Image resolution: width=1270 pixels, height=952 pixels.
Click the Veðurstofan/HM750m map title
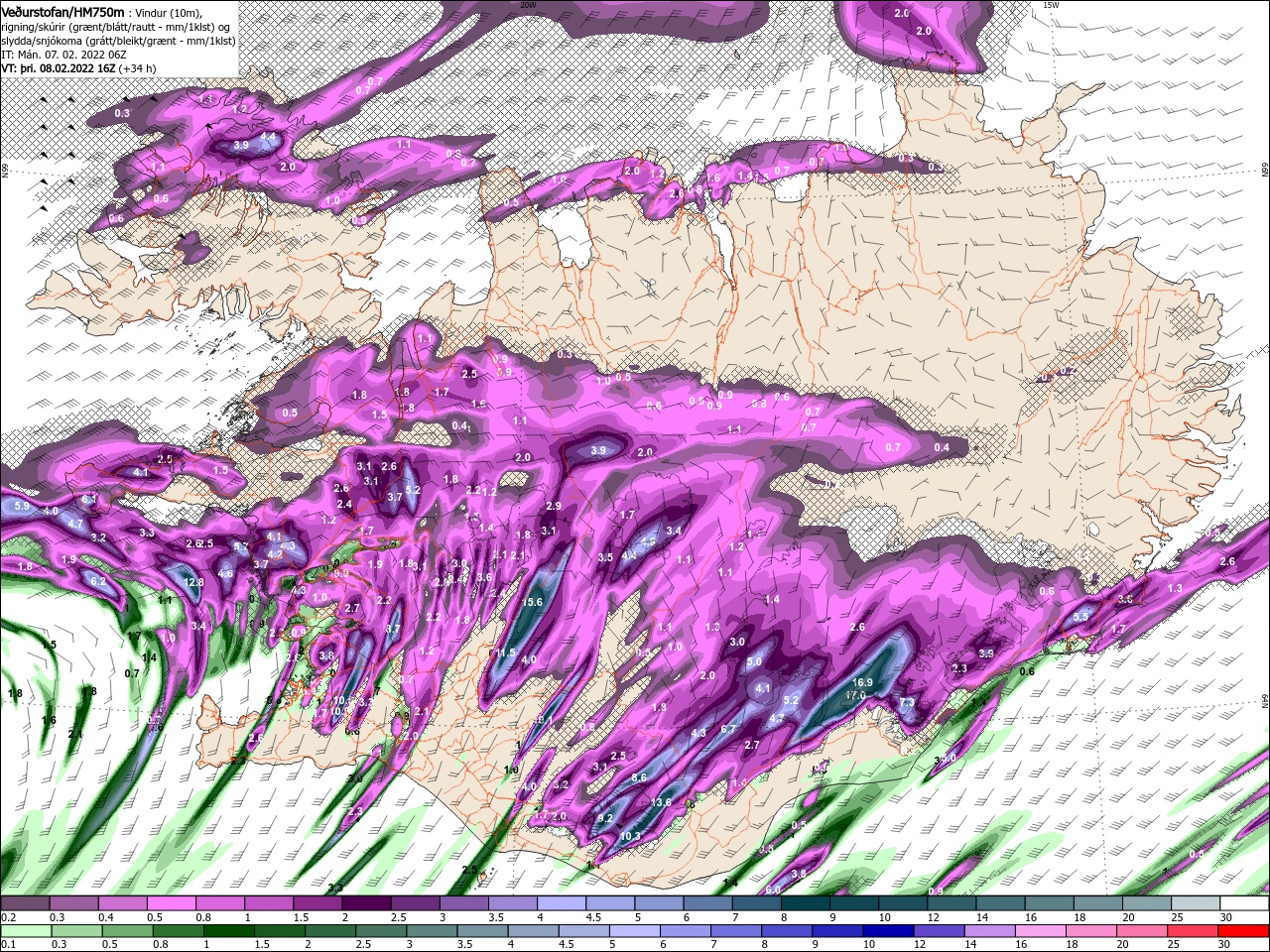point(63,12)
